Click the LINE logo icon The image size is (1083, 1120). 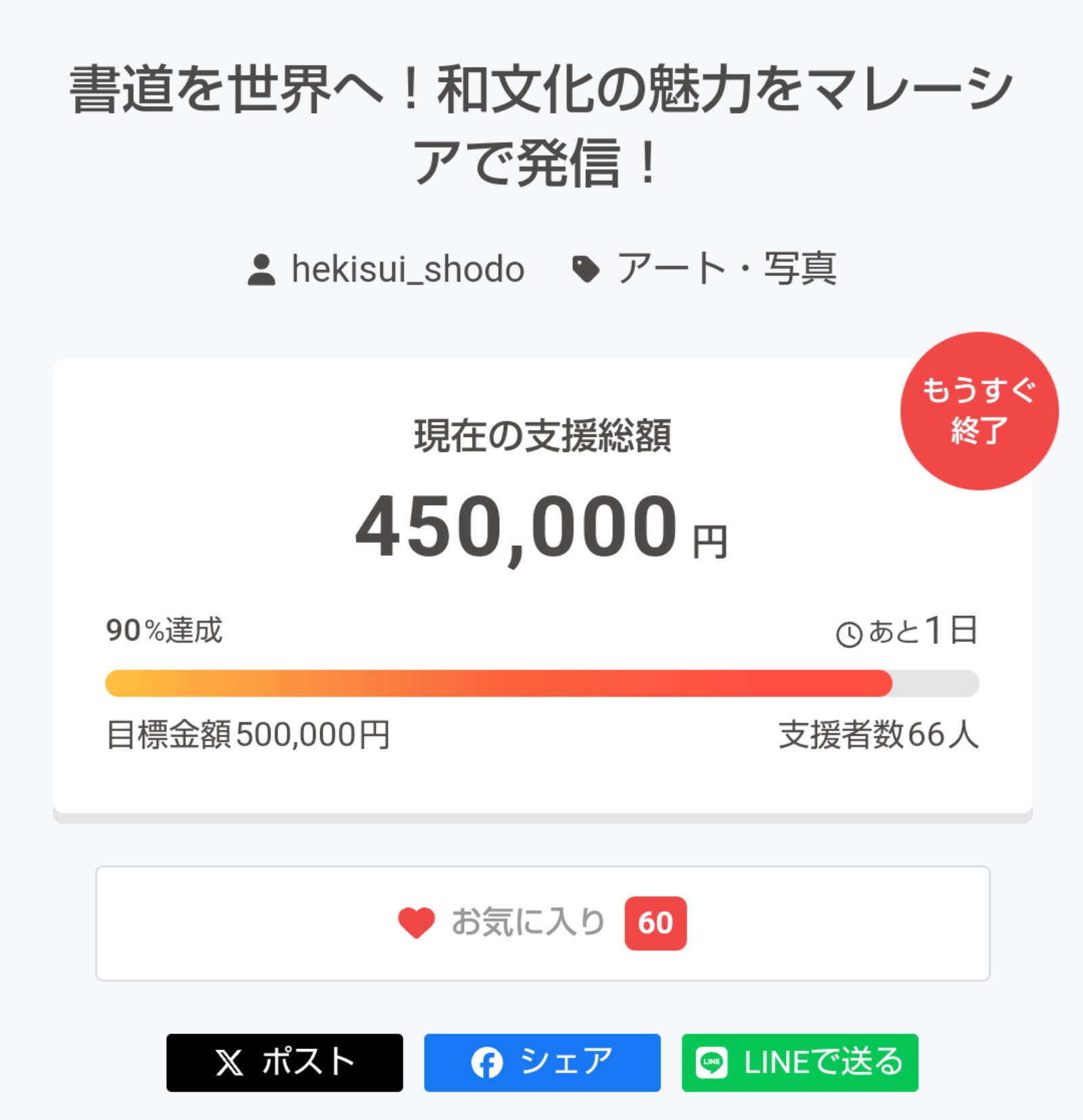[712, 1063]
